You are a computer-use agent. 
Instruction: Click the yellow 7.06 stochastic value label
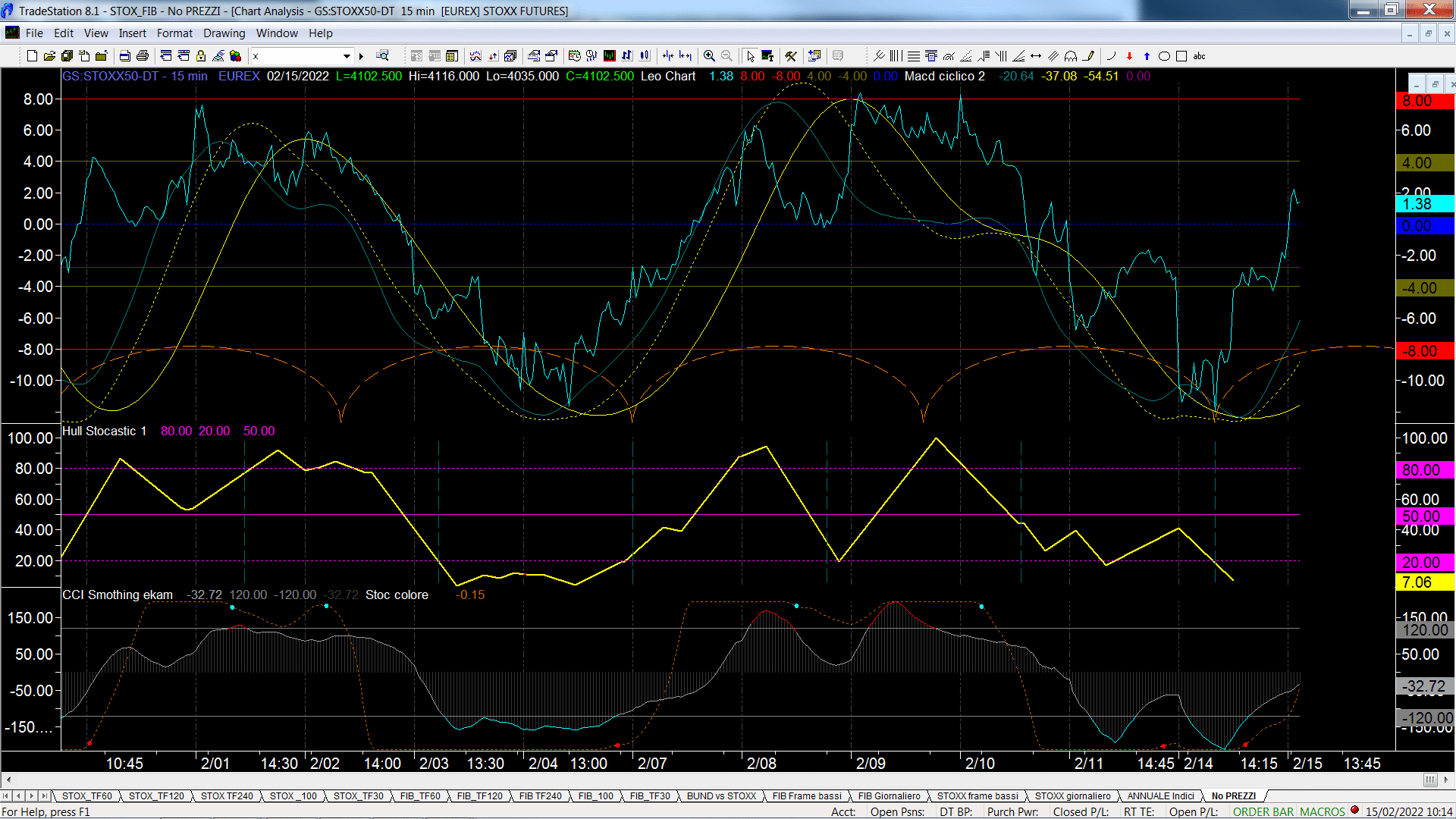click(1425, 582)
